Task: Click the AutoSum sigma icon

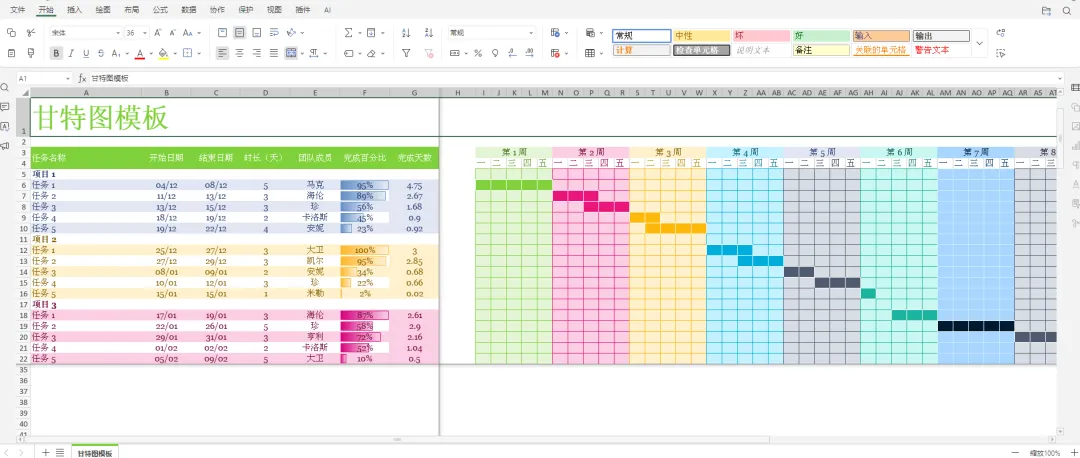Action: [348, 32]
